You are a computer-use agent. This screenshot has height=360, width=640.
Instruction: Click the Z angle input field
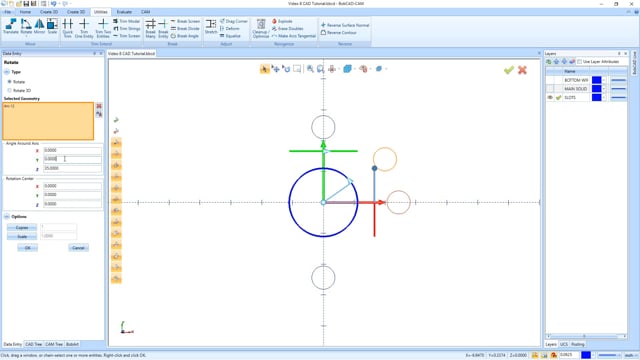click(x=72, y=168)
